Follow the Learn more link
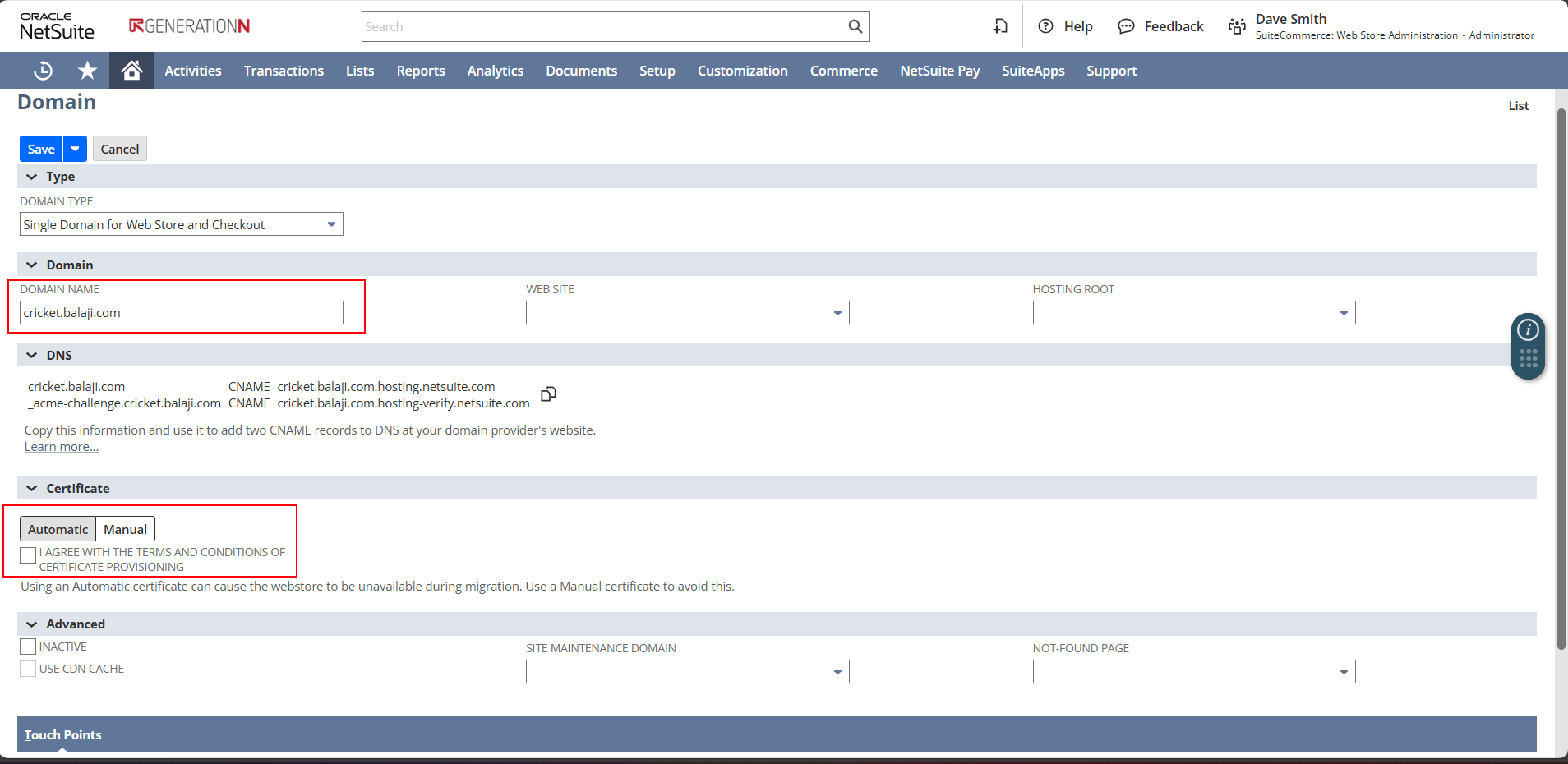 (x=61, y=447)
